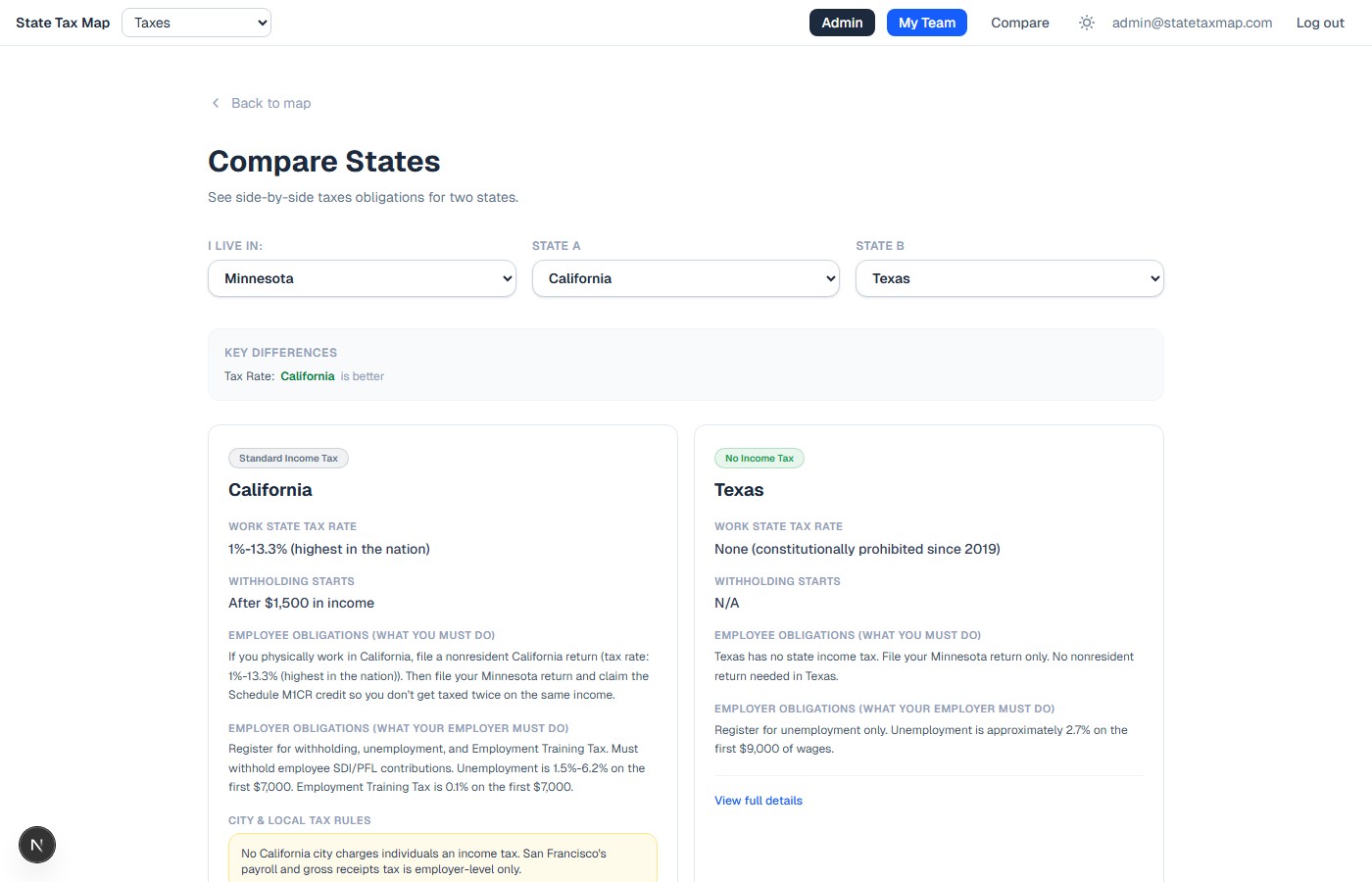Click Log out in the header

click(1319, 23)
